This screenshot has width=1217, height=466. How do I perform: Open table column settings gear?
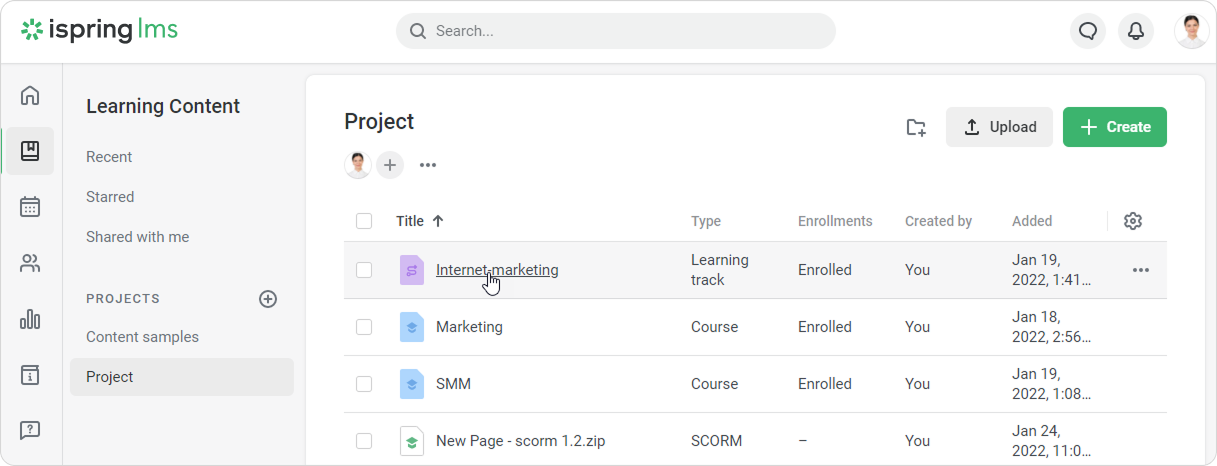[x=1133, y=221]
